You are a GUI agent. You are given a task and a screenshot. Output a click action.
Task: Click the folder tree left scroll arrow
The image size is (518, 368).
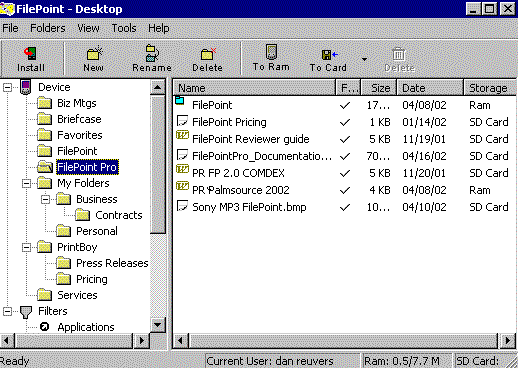click(7, 341)
